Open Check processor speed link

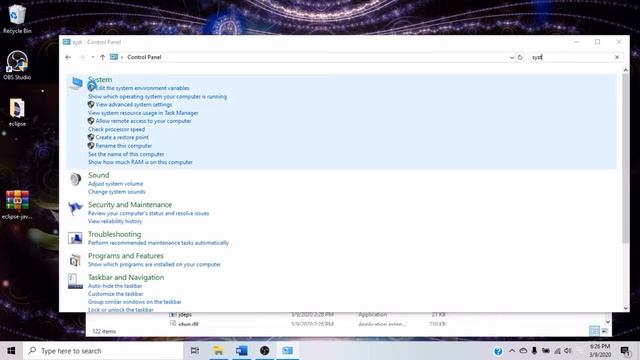click(x=116, y=129)
